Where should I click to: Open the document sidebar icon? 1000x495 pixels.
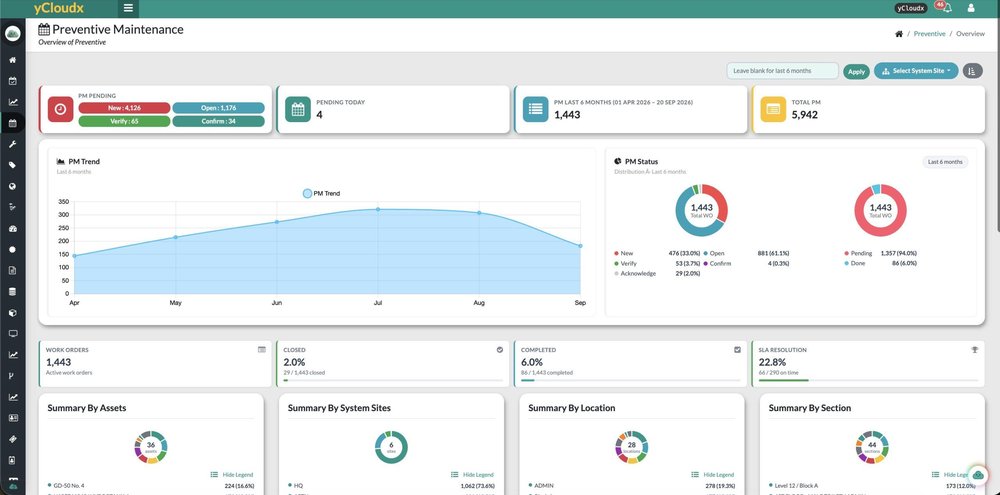(x=12, y=270)
